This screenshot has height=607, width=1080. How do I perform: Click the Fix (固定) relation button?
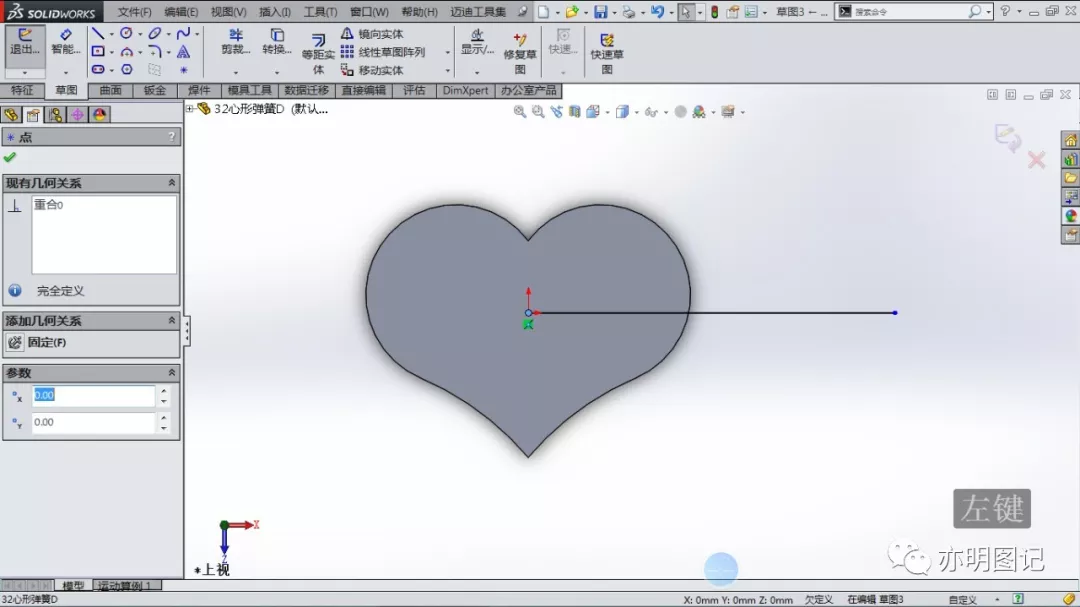tap(38, 342)
